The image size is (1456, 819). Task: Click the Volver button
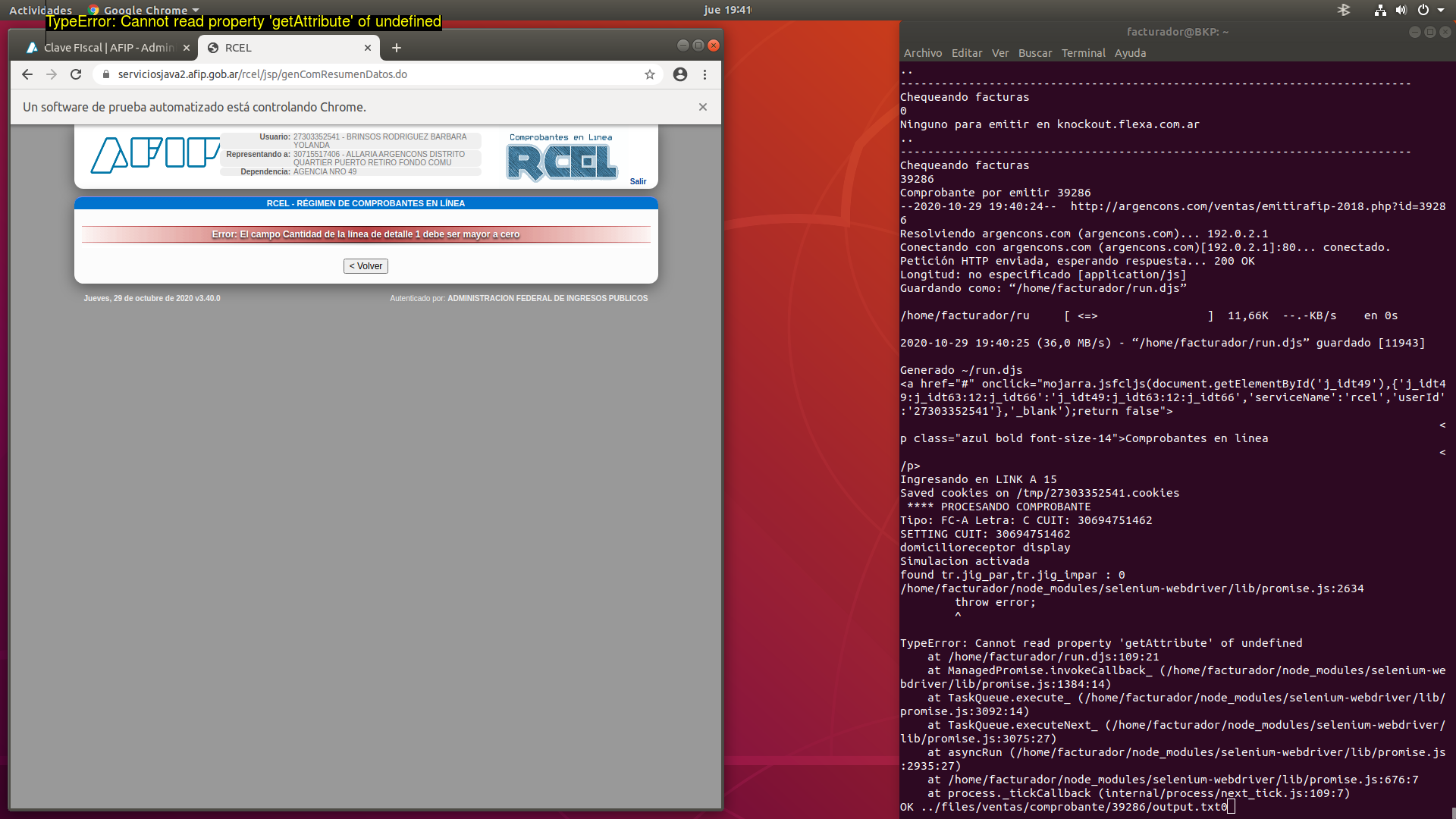pyautogui.click(x=366, y=266)
